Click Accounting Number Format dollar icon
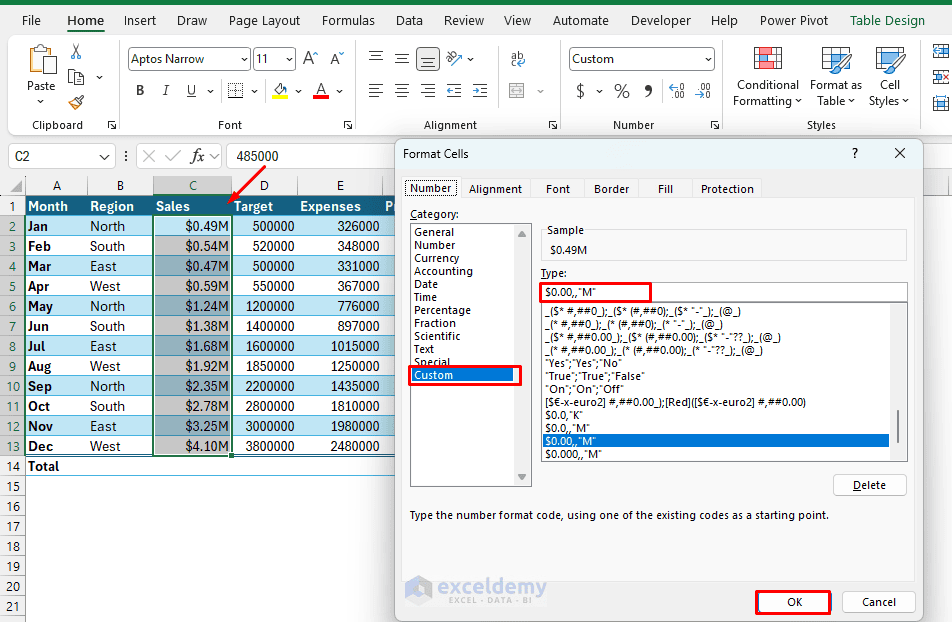 click(x=580, y=91)
